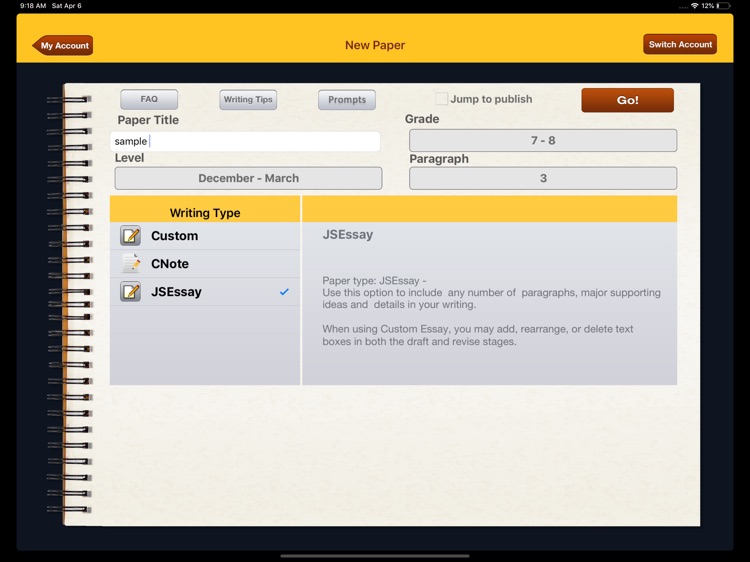Click the JSEssay pencil icon
This screenshot has height=562, width=750.
tap(130, 292)
